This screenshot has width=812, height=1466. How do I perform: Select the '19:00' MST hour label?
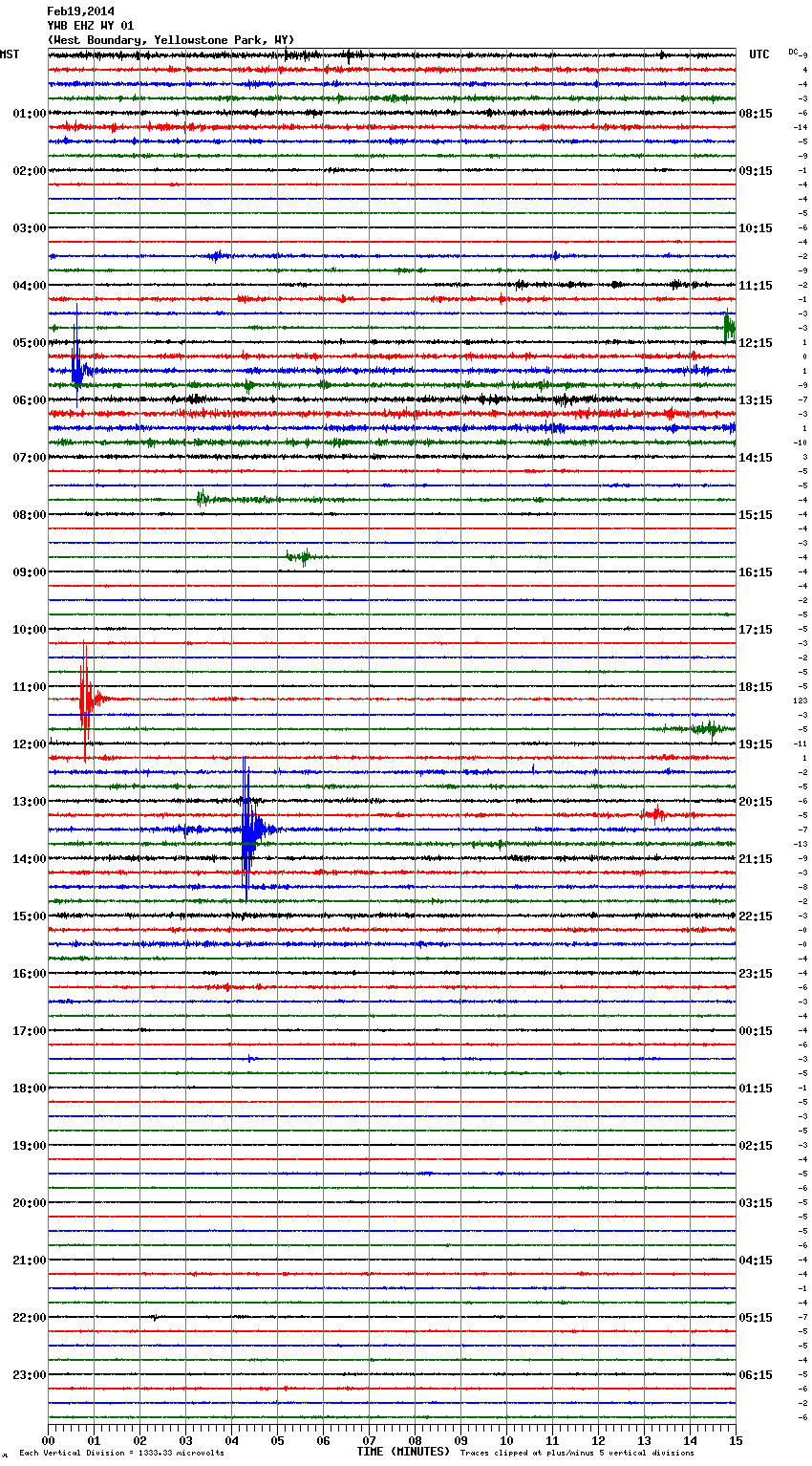30,1146
